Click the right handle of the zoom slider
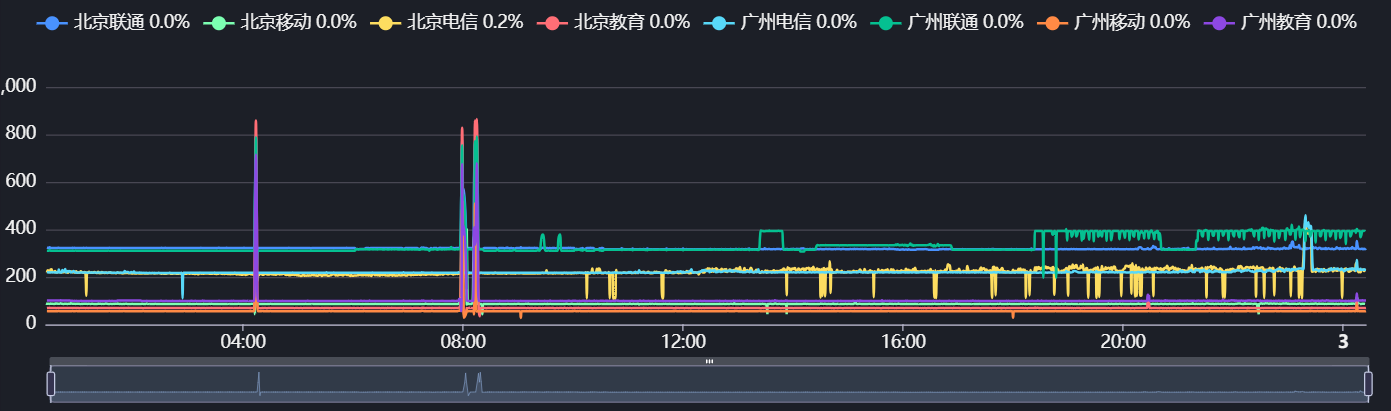 pyautogui.click(x=1367, y=383)
